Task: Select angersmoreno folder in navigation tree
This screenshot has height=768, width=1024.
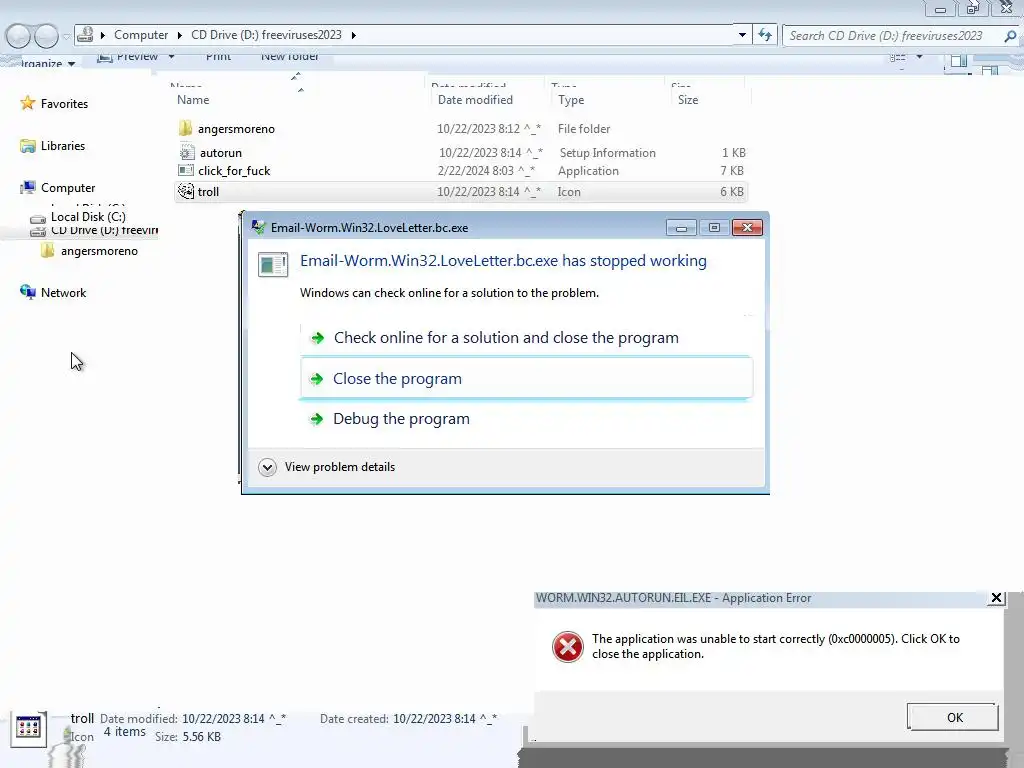Action: click(x=99, y=251)
